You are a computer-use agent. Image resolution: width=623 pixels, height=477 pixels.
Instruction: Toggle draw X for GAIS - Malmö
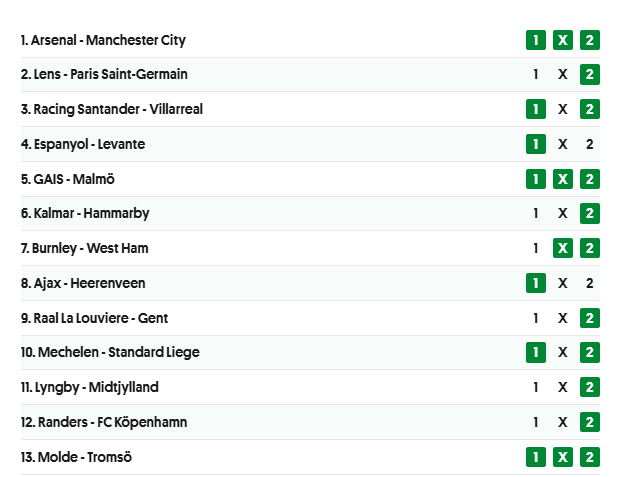[x=563, y=179]
